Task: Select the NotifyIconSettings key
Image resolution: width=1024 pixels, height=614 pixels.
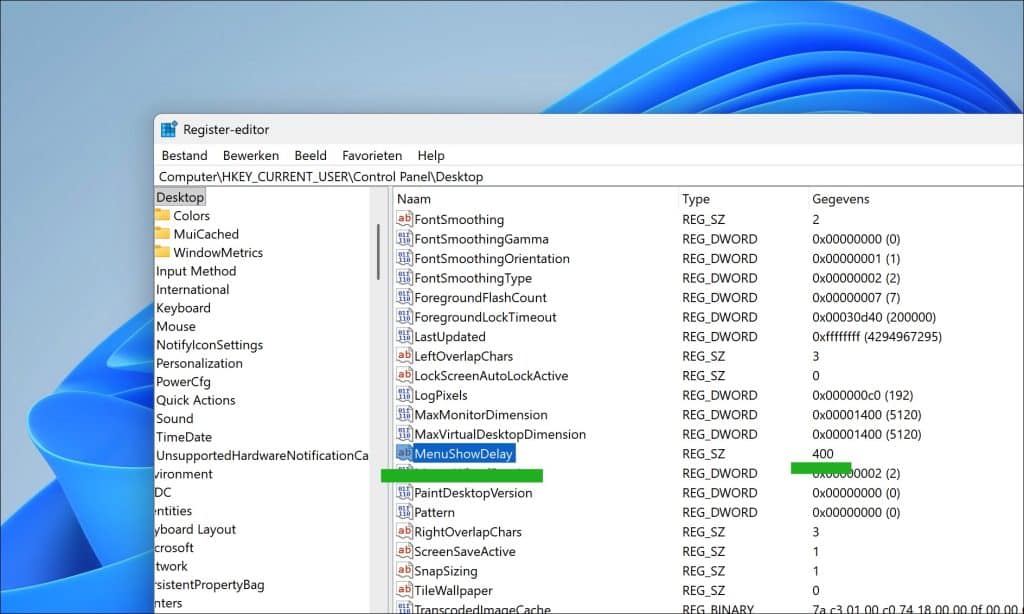Action: point(210,345)
